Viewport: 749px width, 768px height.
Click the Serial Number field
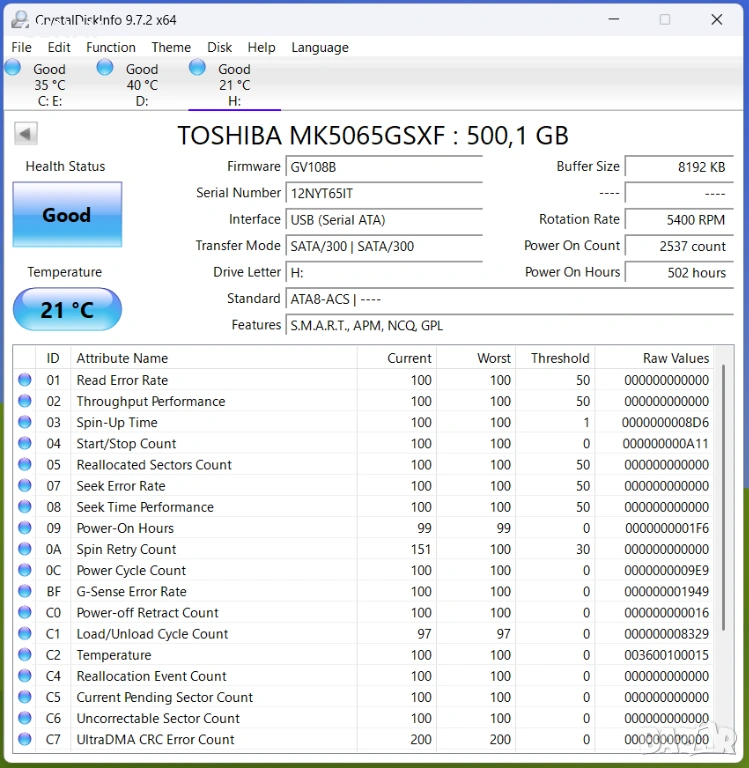pyautogui.click(x=384, y=193)
